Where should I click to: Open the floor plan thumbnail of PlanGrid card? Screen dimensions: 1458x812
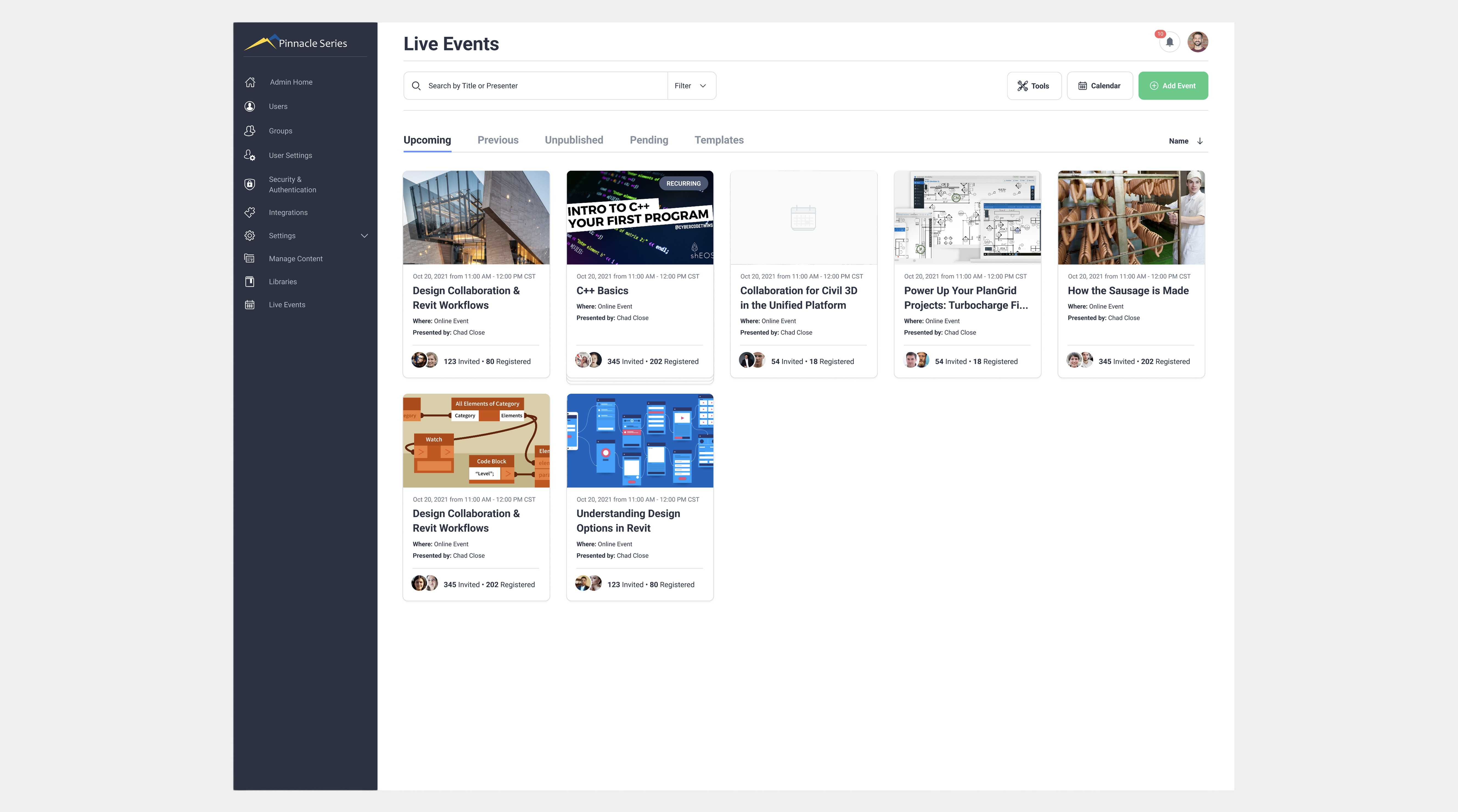[x=967, y=217]
